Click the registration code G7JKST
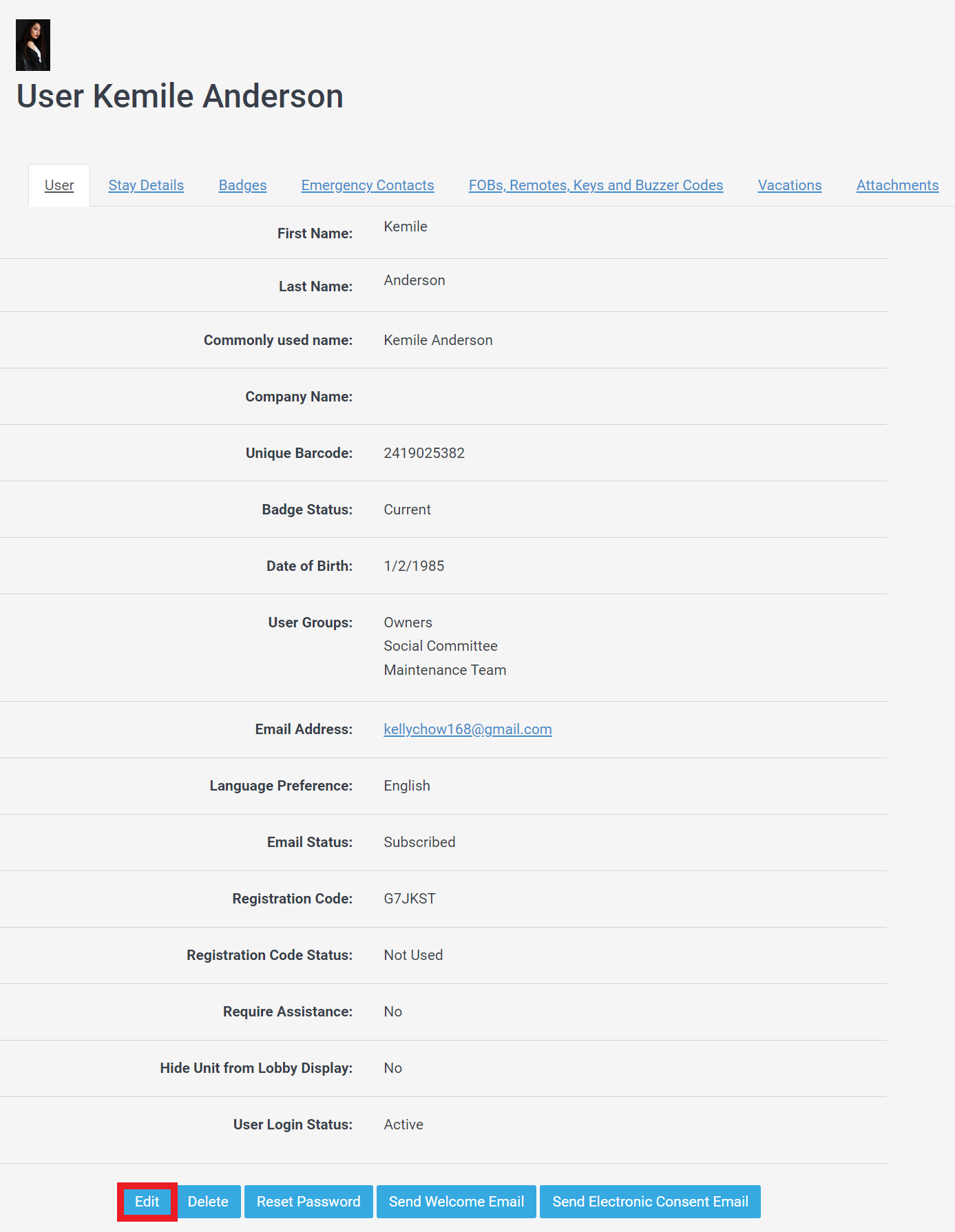This screenshot has height=1232, width=955. pos(410,899)
